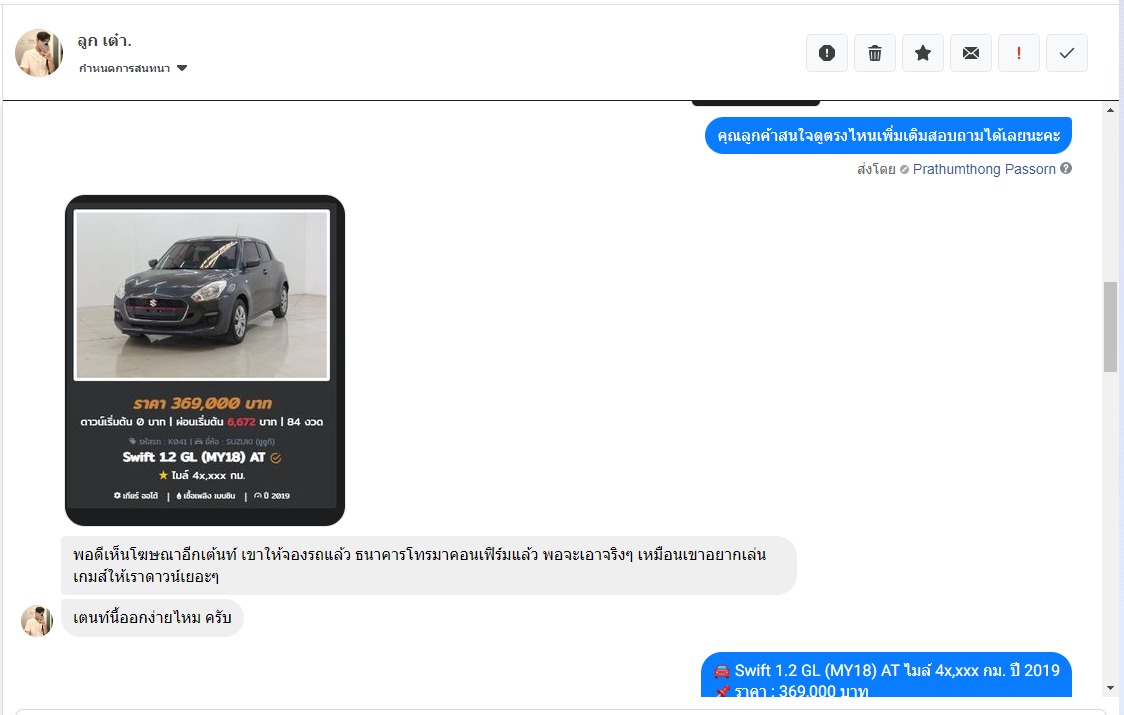The width and height of the screenshot is (1124, 715).
Task: Select blue message คุณลูกค้าสนใจดูตรงไหนเพิ่มเติม
Action: 888,136
